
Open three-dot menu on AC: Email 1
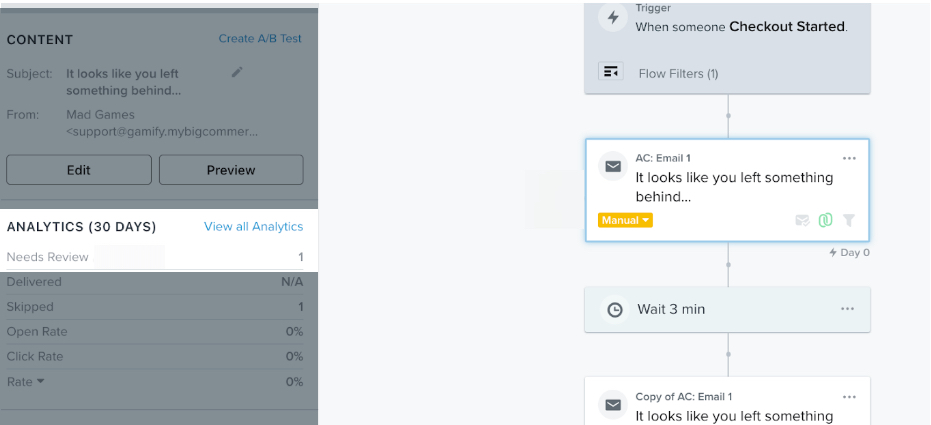849,158
